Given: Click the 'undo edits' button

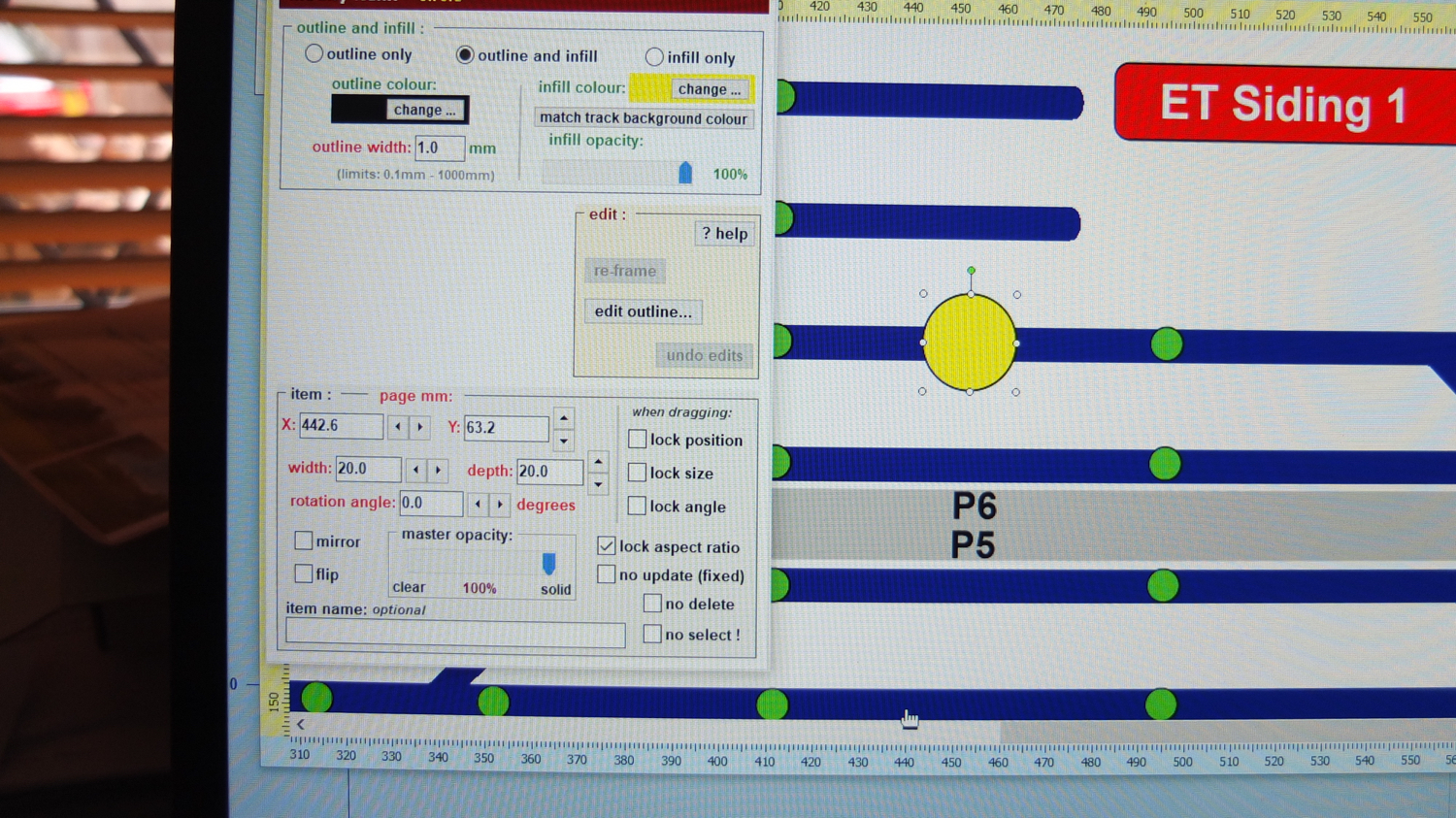Looking at the screenshot, I should coord(705,355).
